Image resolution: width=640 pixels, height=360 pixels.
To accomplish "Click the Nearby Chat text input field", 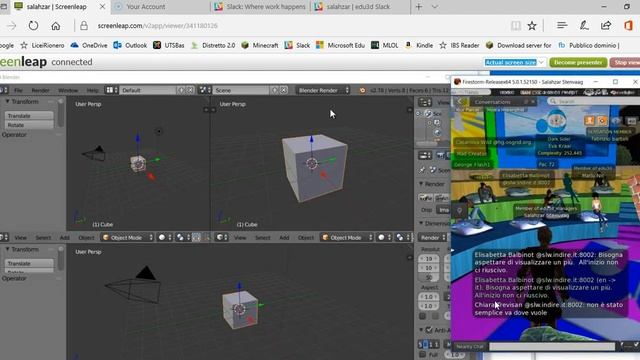I will 552,346.
